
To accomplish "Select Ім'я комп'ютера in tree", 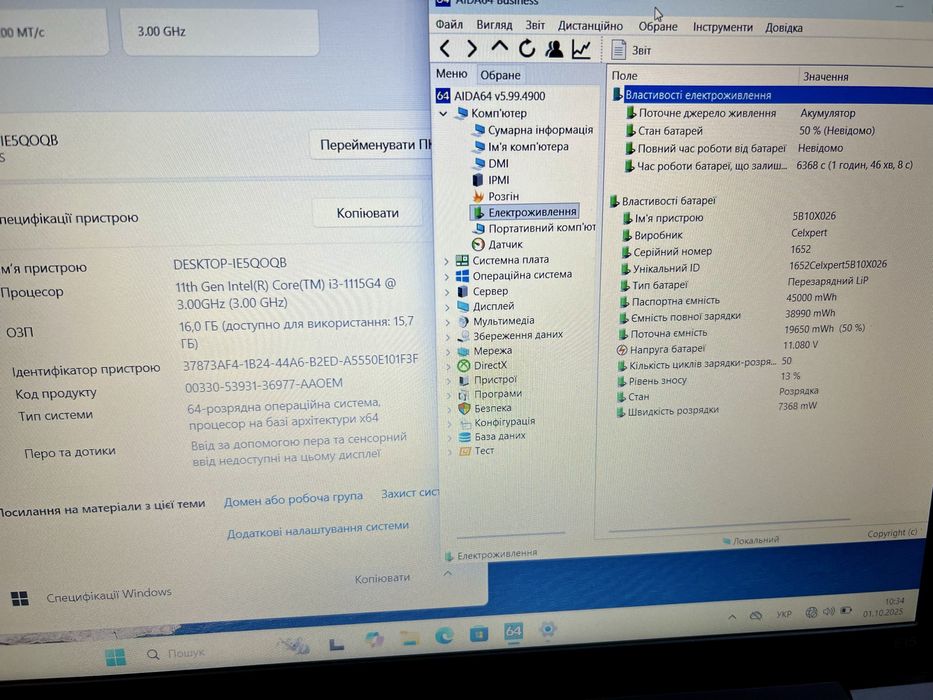I will (521, 146).
